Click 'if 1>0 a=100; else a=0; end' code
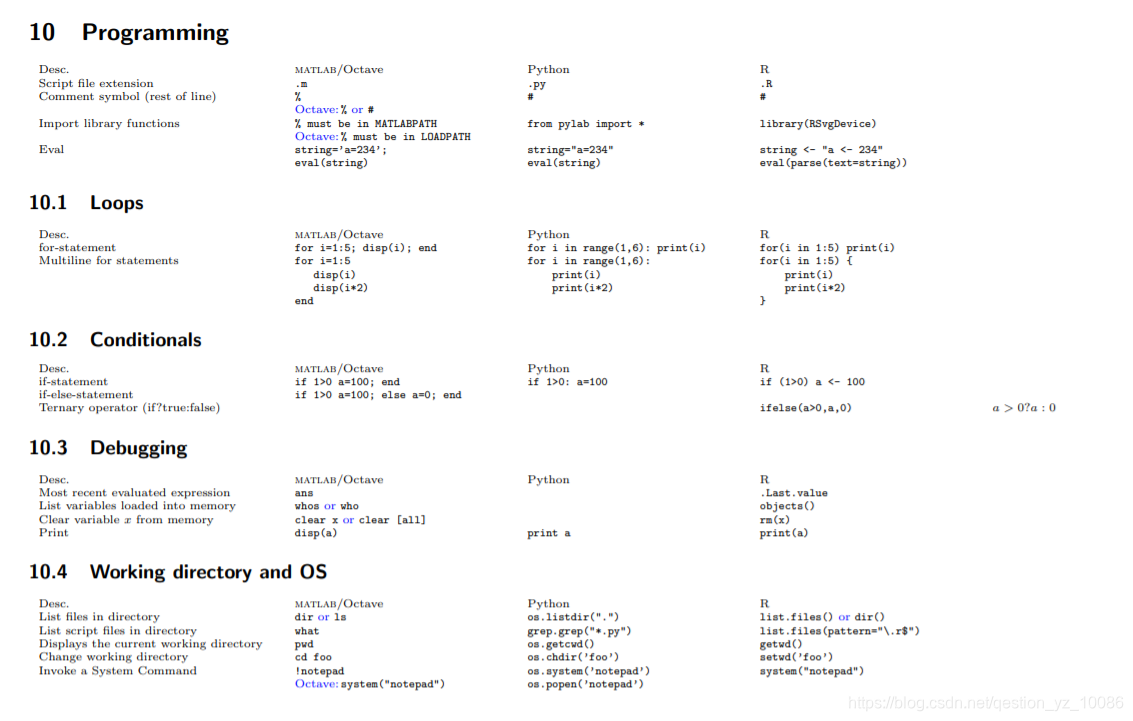Screen dimensions: 1133x721 tap(378, 395)
